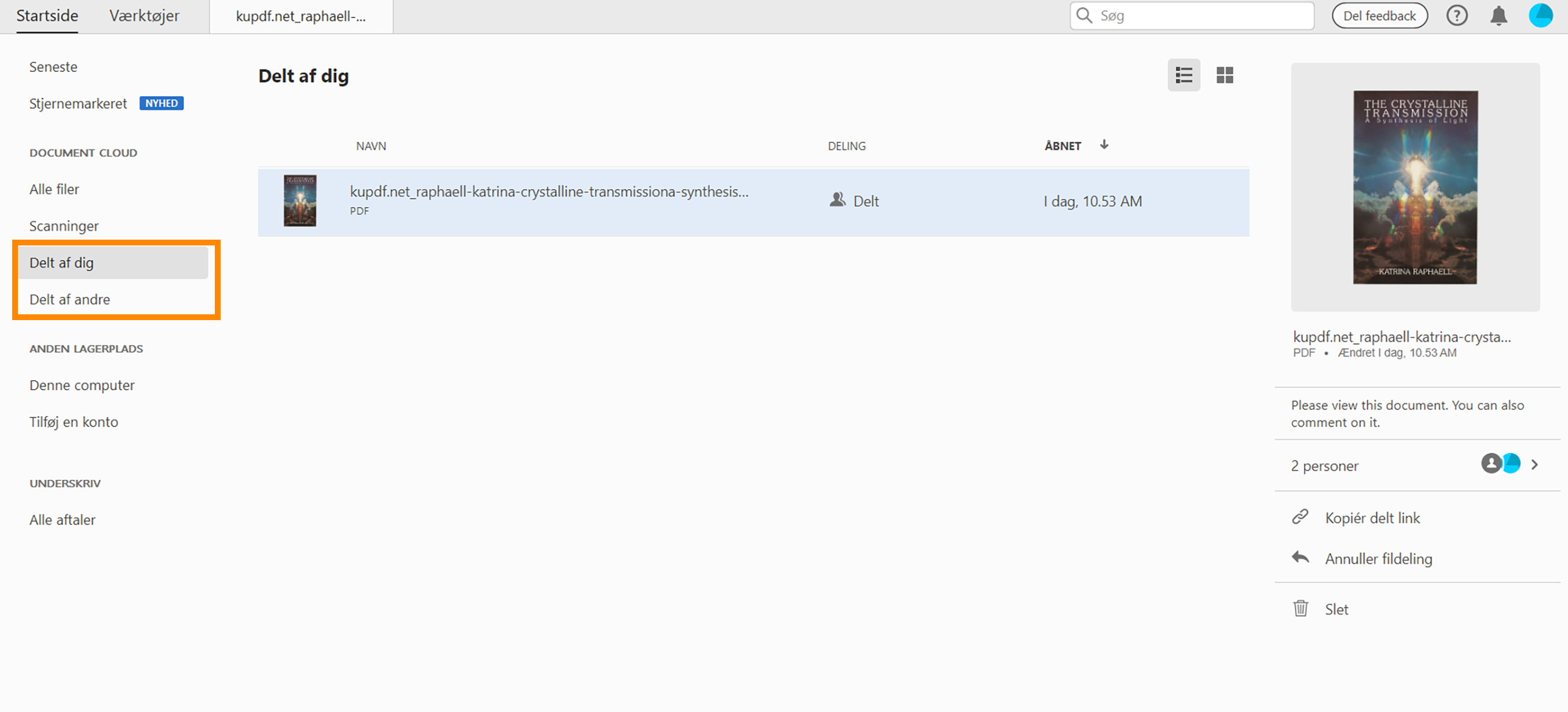This screenshot has width=1568, height=712.
Task: Switch to kupdf.net_raphaell document tab
Action: tap(301, 16)
